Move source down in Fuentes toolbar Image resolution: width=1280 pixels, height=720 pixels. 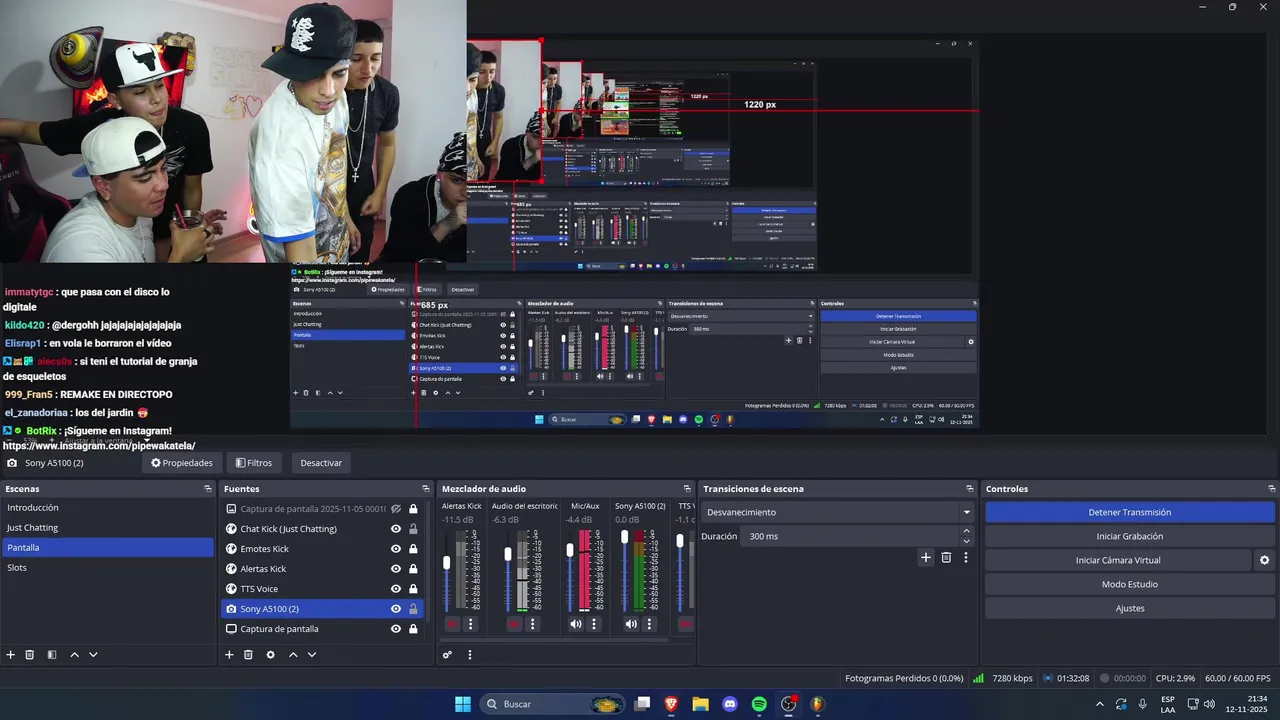pyautogui.click(x=312, y=655)
